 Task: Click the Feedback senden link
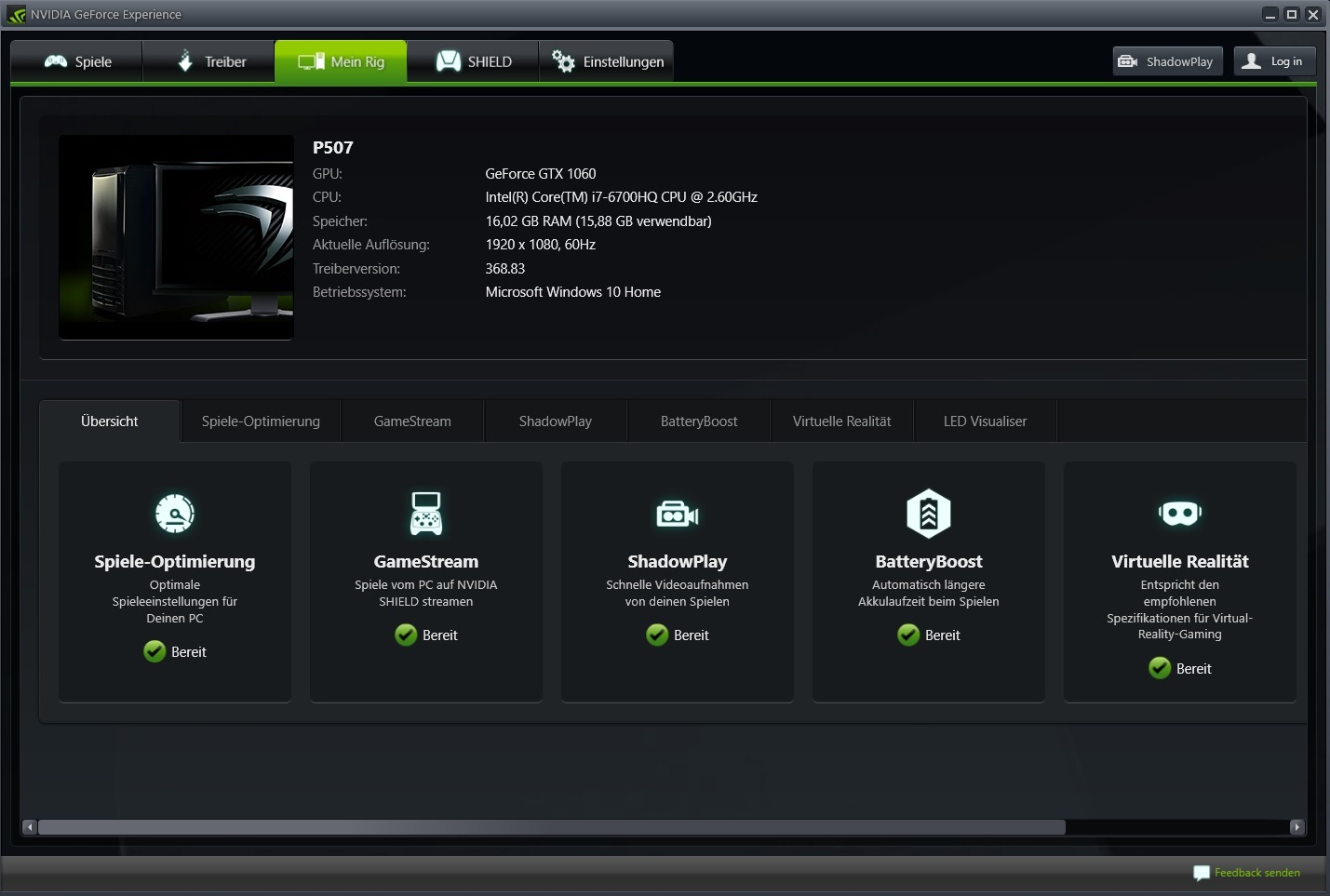tap(1257, 873)
